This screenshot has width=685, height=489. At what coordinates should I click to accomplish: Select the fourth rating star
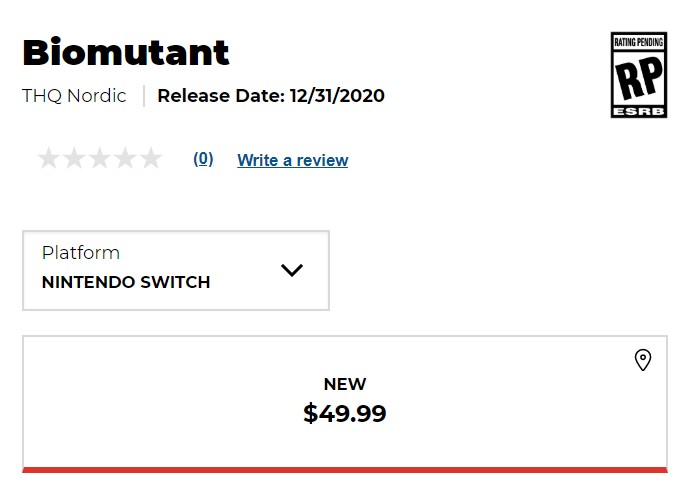pos(125,158)
